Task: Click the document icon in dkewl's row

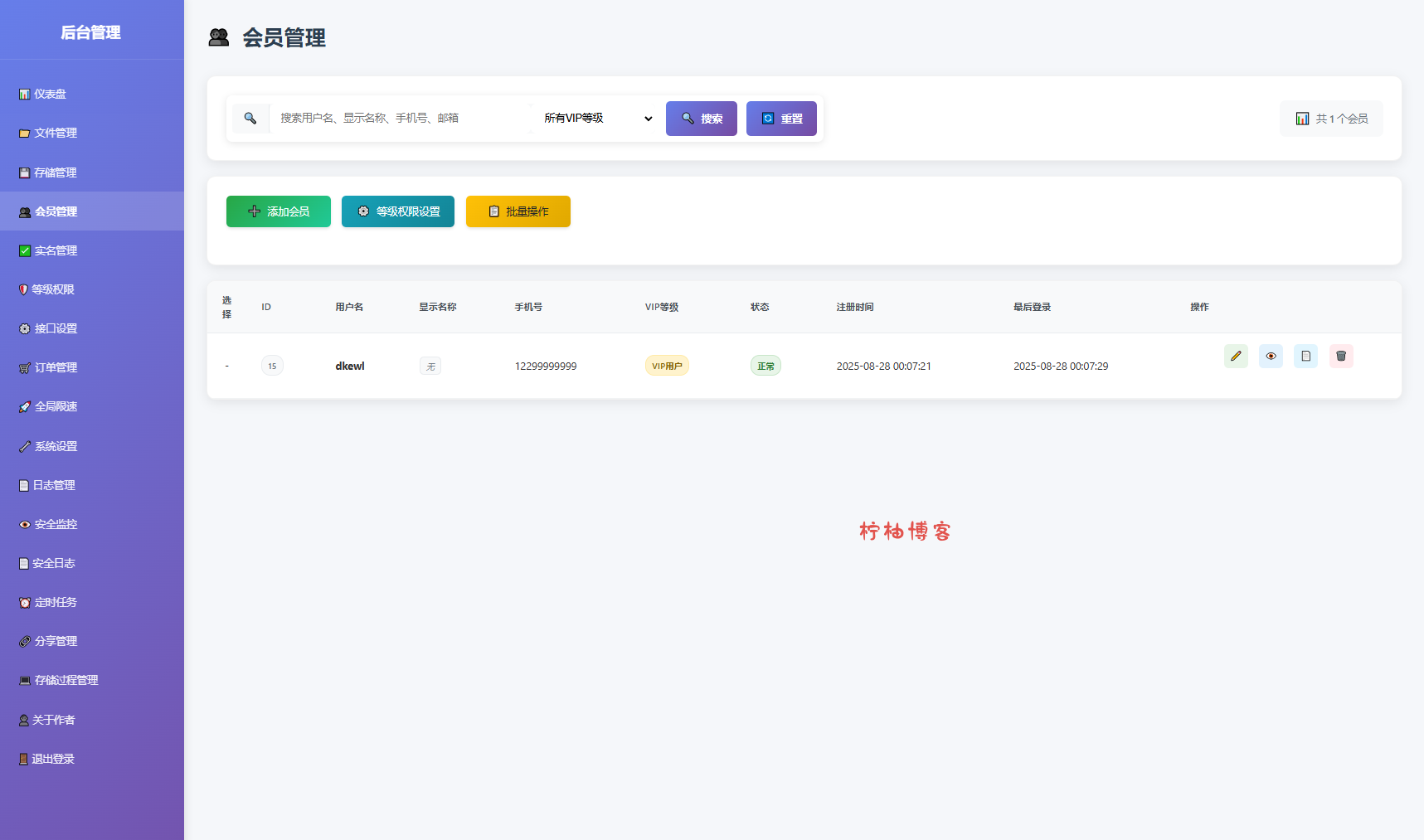Action: [1305, 357]
